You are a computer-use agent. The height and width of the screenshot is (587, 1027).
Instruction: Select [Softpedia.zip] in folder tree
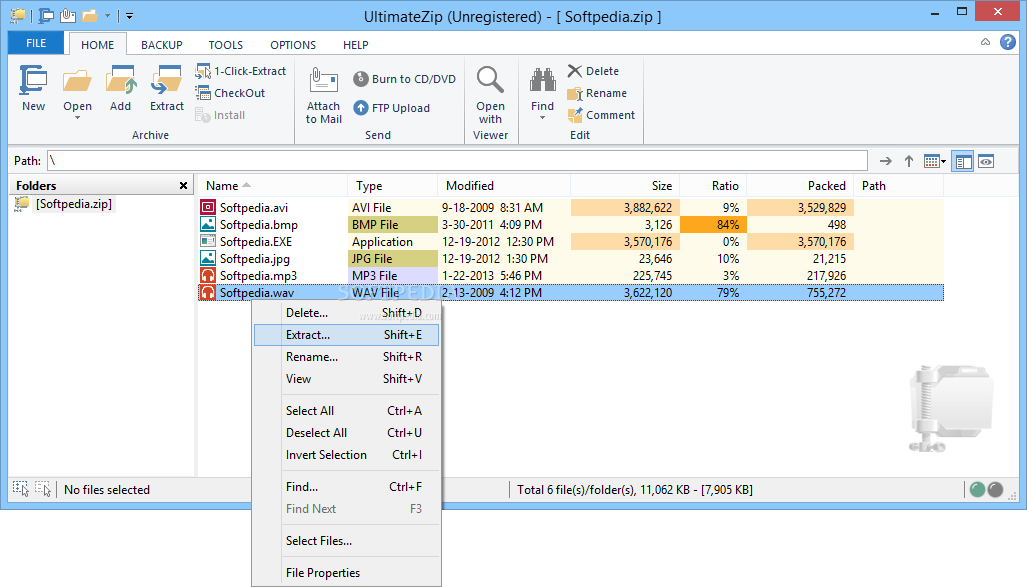(73, 204)
